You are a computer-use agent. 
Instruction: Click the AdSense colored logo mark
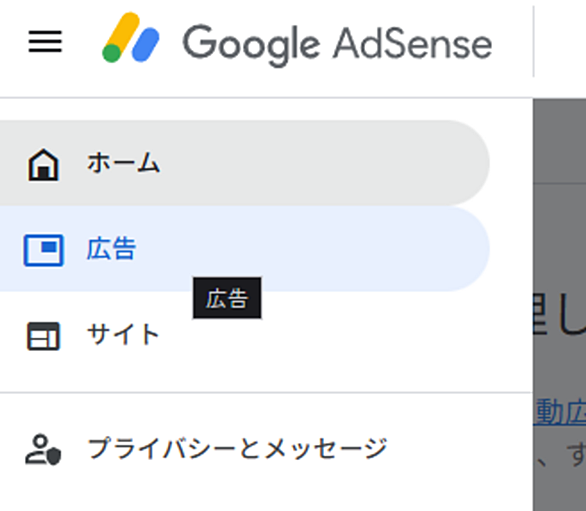pos(131,37)
